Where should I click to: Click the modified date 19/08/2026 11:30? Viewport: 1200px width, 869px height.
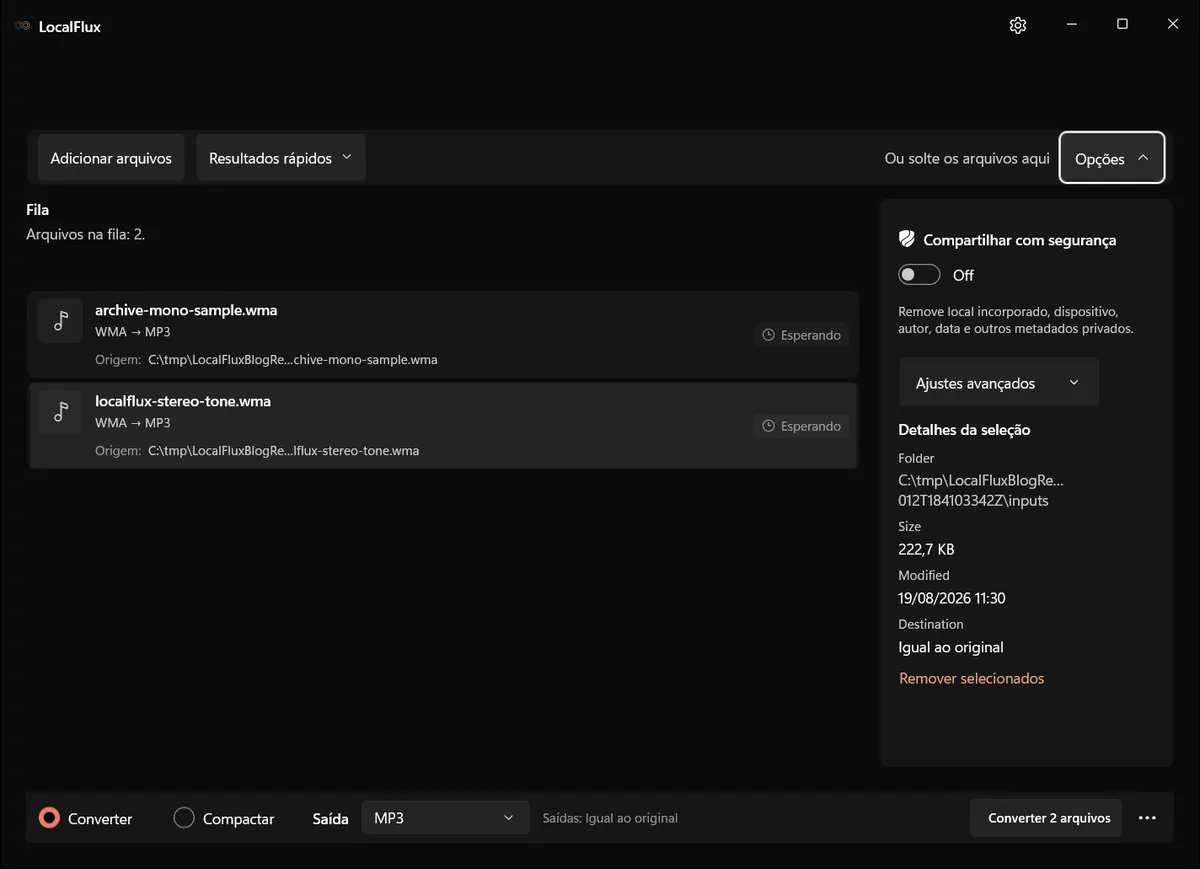[952, 598]
